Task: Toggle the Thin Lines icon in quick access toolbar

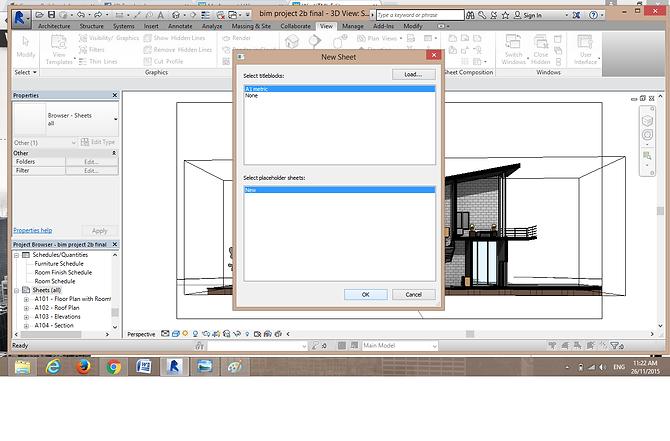Action: click(206, 15)
